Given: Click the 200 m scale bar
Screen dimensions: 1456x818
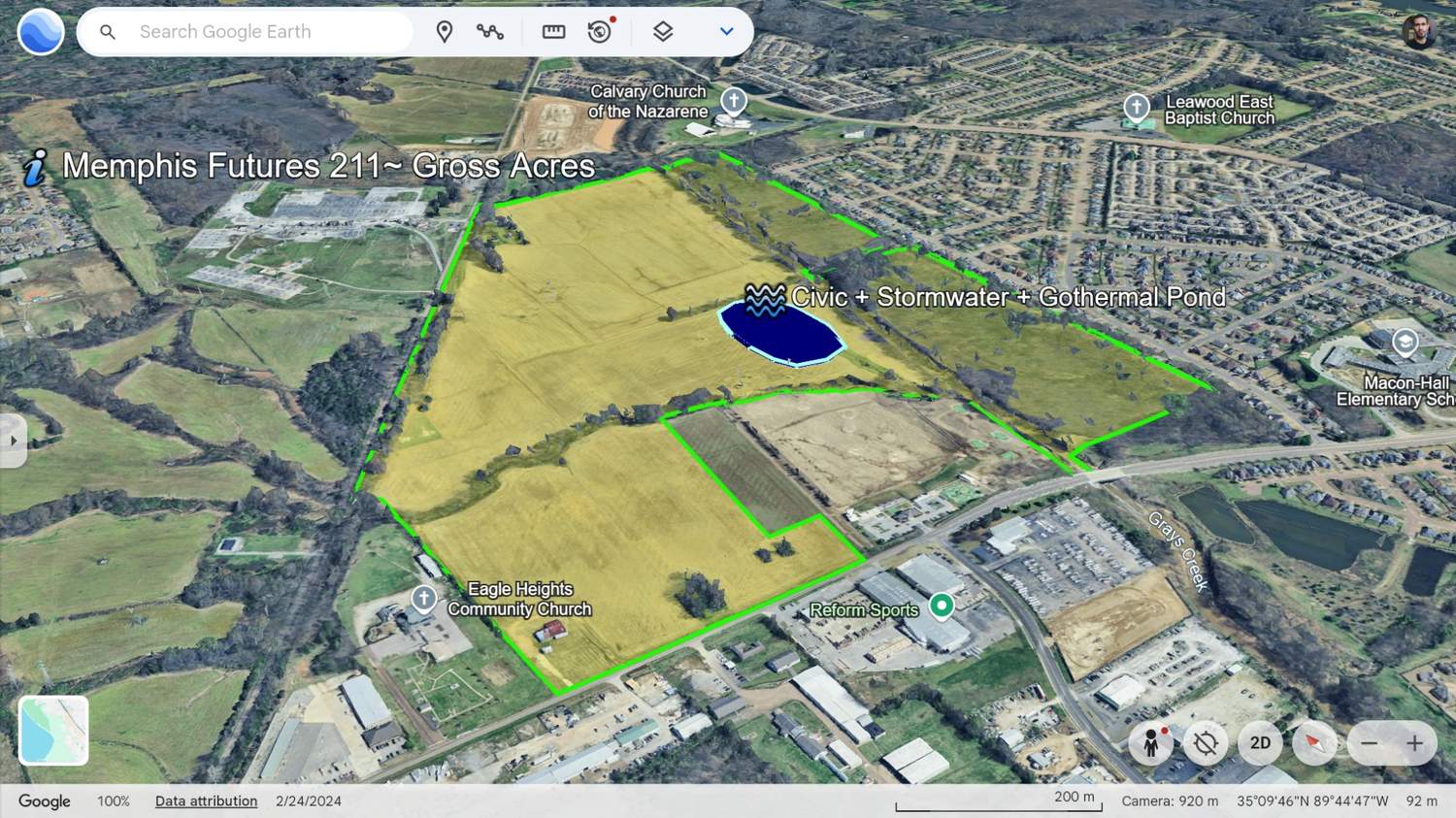Looking at the screenshot, I should pyautogui.click(x=999, y=801).
